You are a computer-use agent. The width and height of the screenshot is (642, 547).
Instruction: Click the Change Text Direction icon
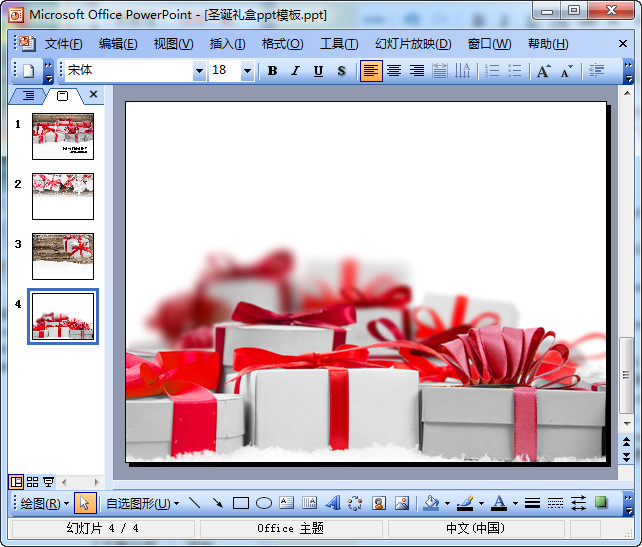click(x=463, y=71)
